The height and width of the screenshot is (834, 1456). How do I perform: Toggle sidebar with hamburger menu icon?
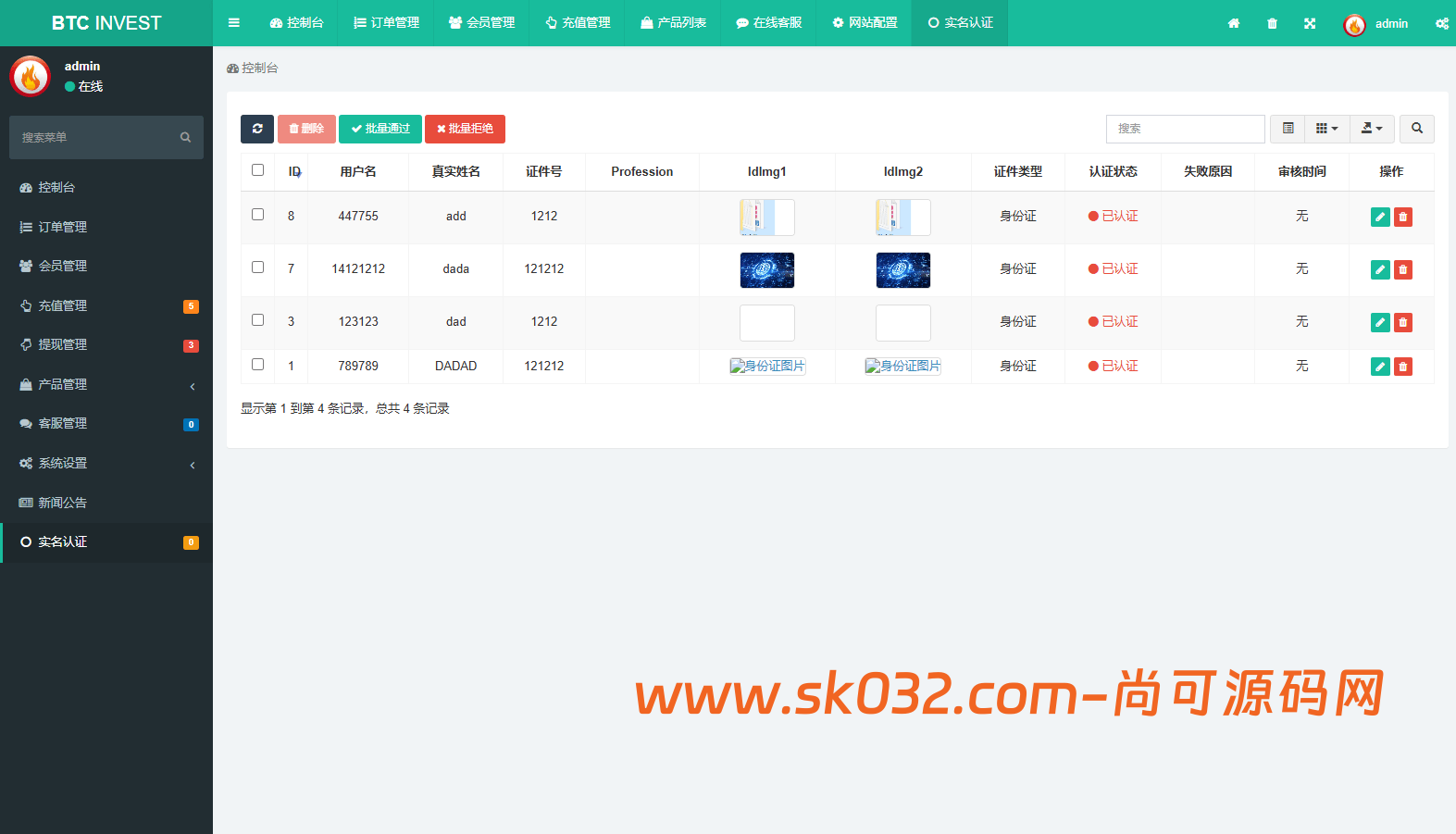point(234,23)
